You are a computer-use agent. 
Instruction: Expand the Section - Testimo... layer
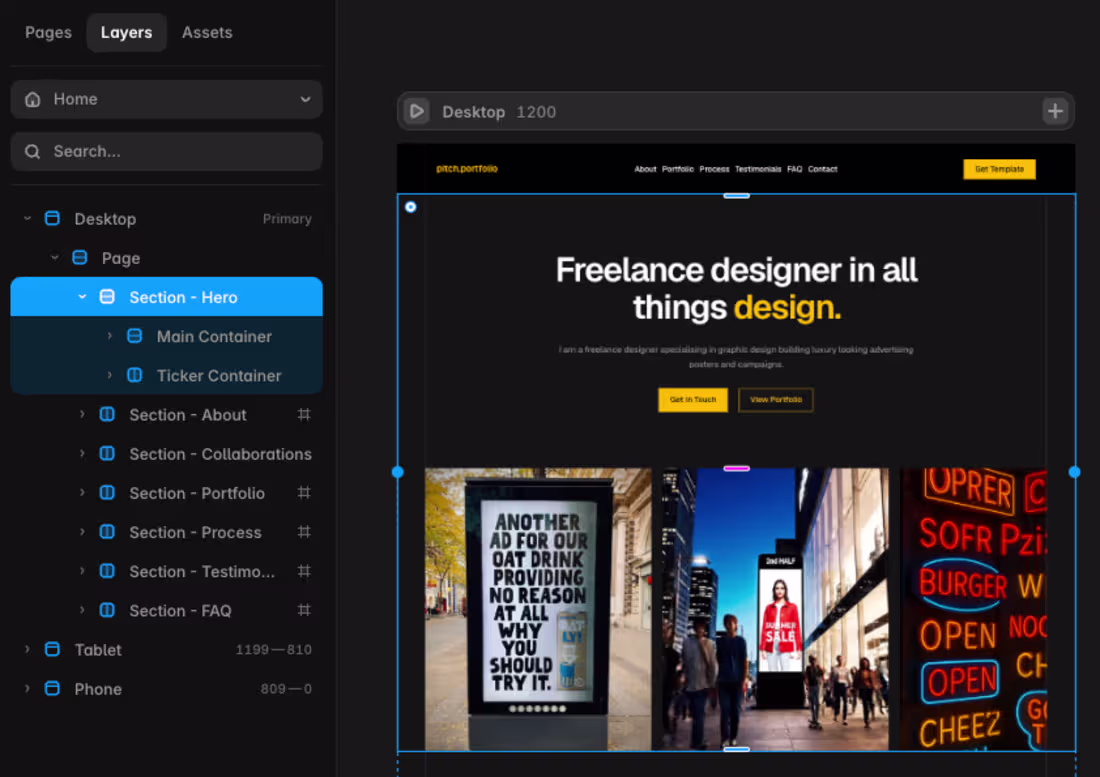tap(82, 572)
